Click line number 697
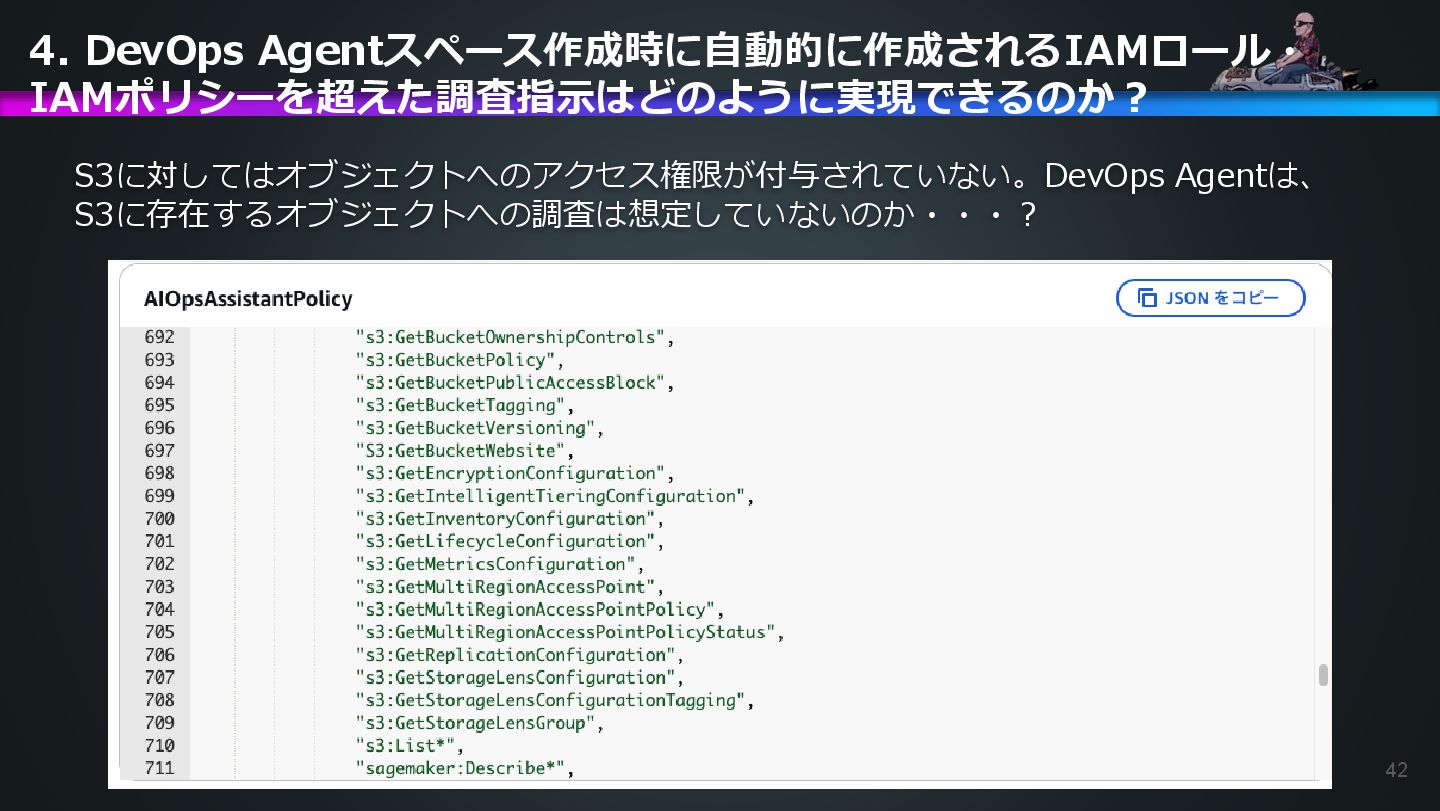This screenshot has width=1440, height=811. coord(159,451)
